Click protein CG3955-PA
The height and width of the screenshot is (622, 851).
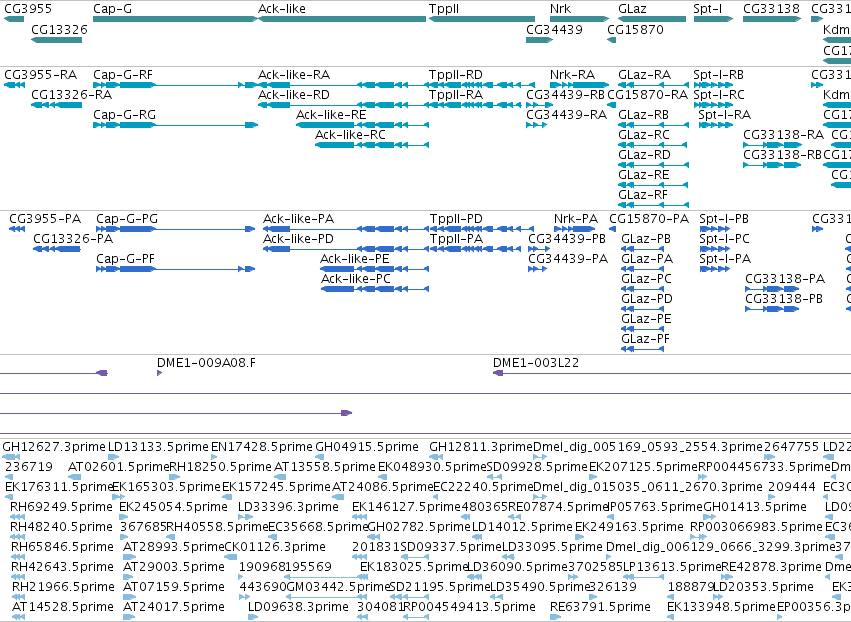[x=45, y=219]
